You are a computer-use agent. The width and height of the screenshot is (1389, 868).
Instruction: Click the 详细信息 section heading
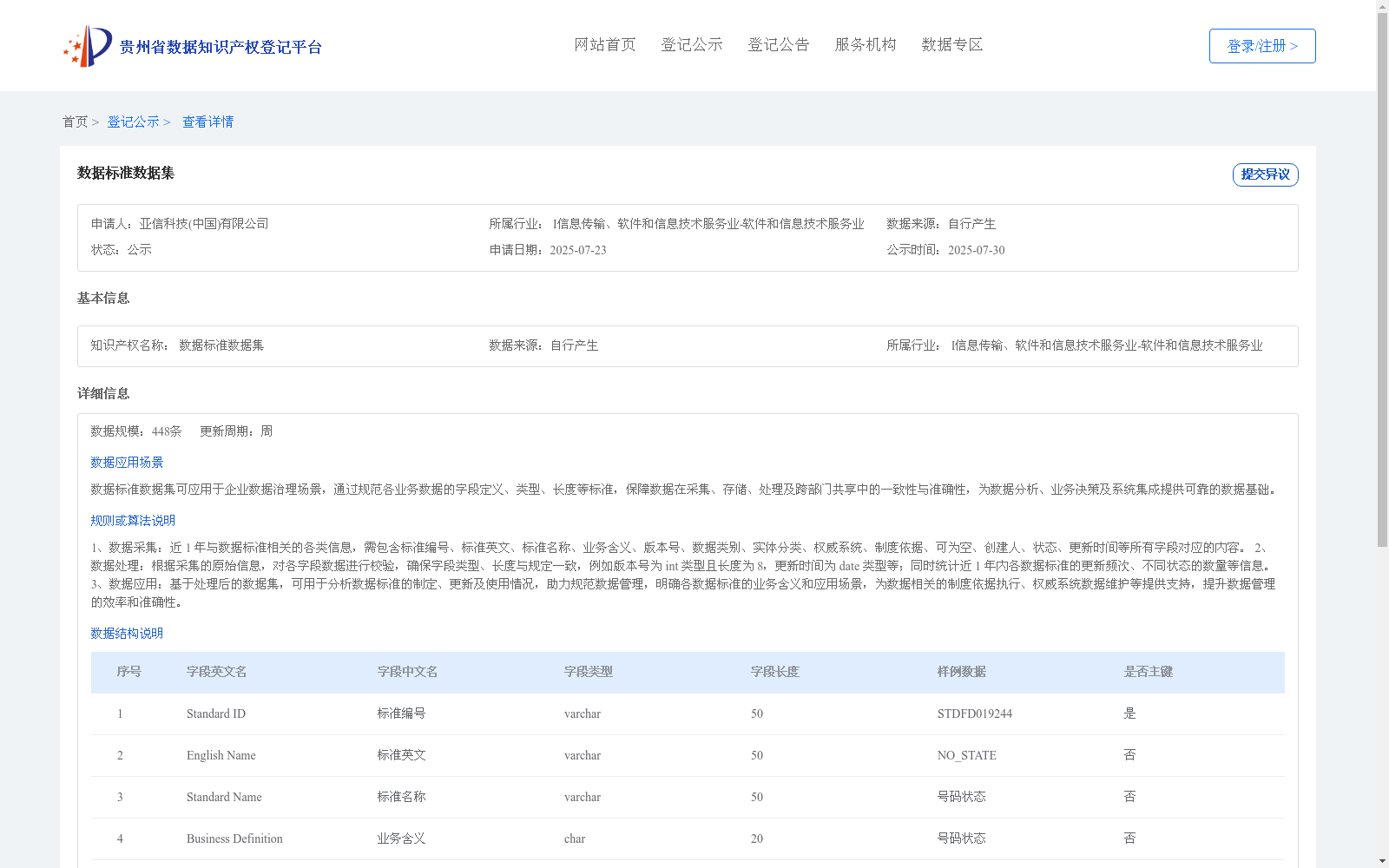click(103, 393)
